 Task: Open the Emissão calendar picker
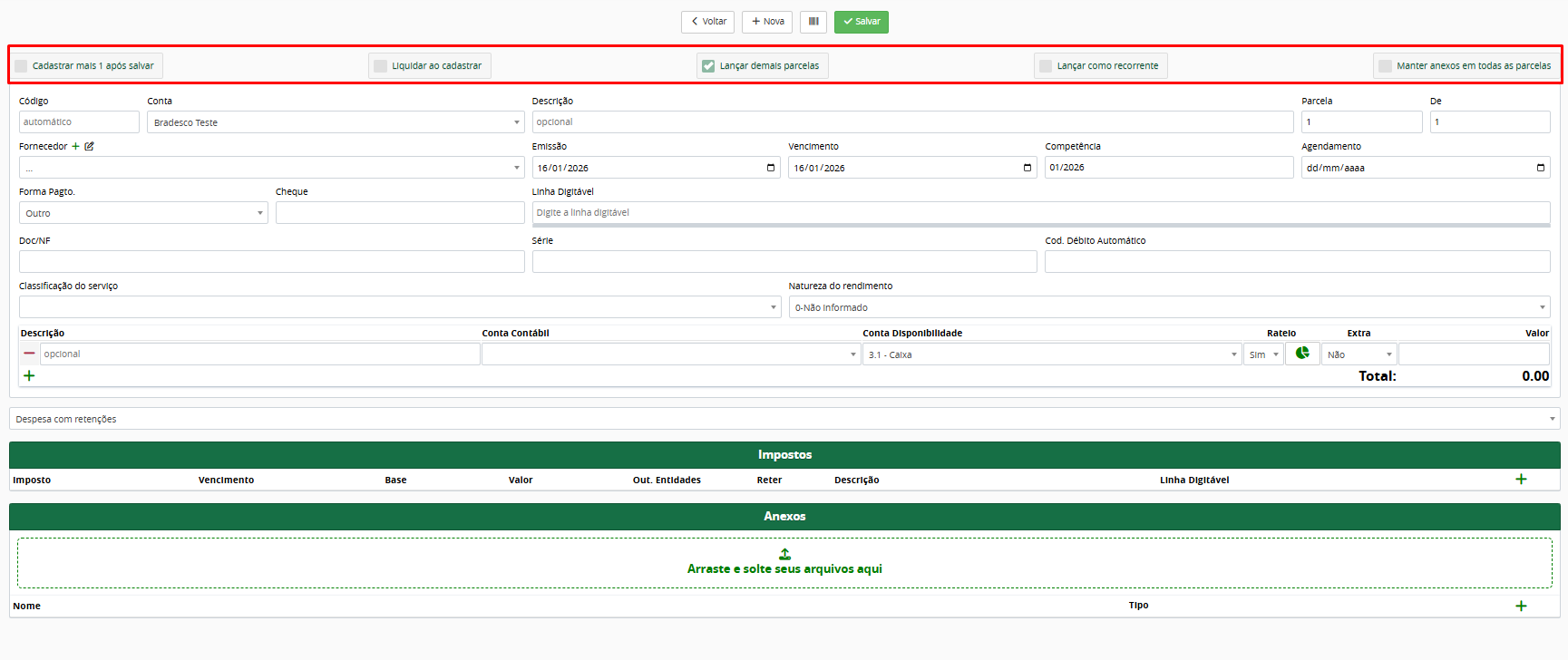pyautogui.click(x=771, y=168)
